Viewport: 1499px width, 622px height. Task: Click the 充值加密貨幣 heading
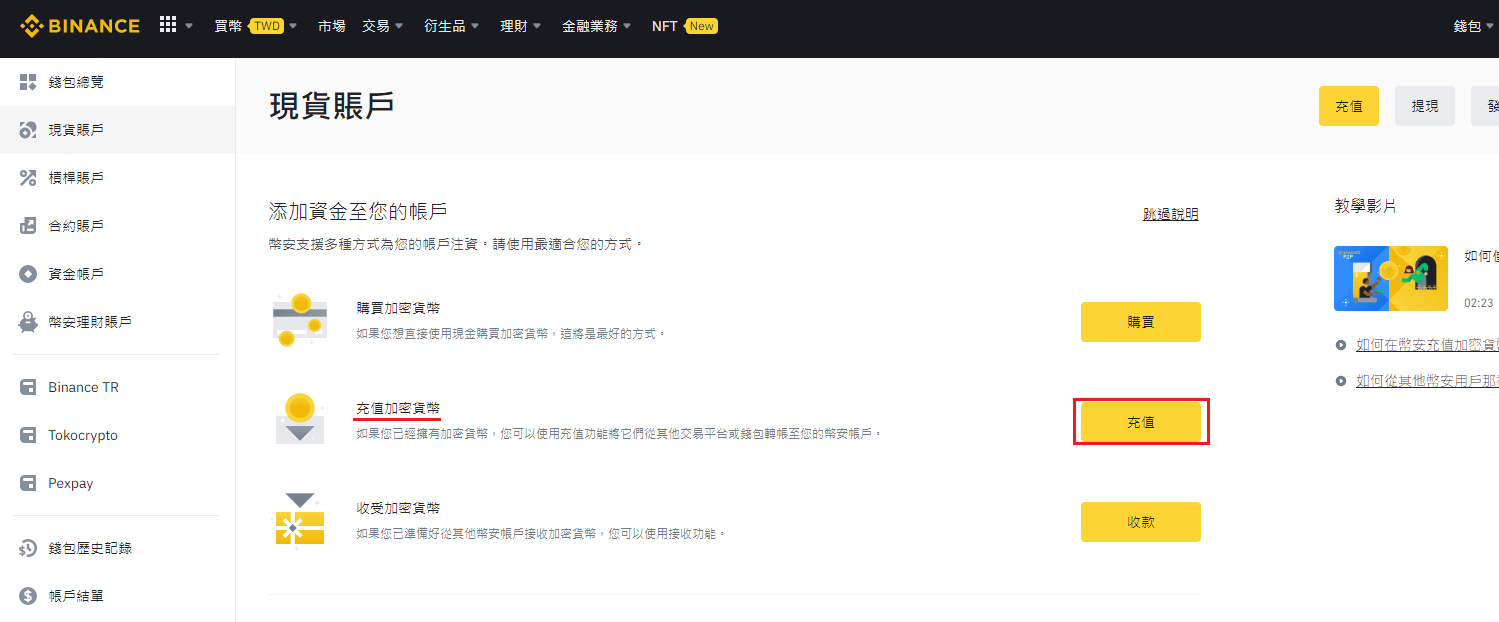pyautogui.click(x=398, y=408)
